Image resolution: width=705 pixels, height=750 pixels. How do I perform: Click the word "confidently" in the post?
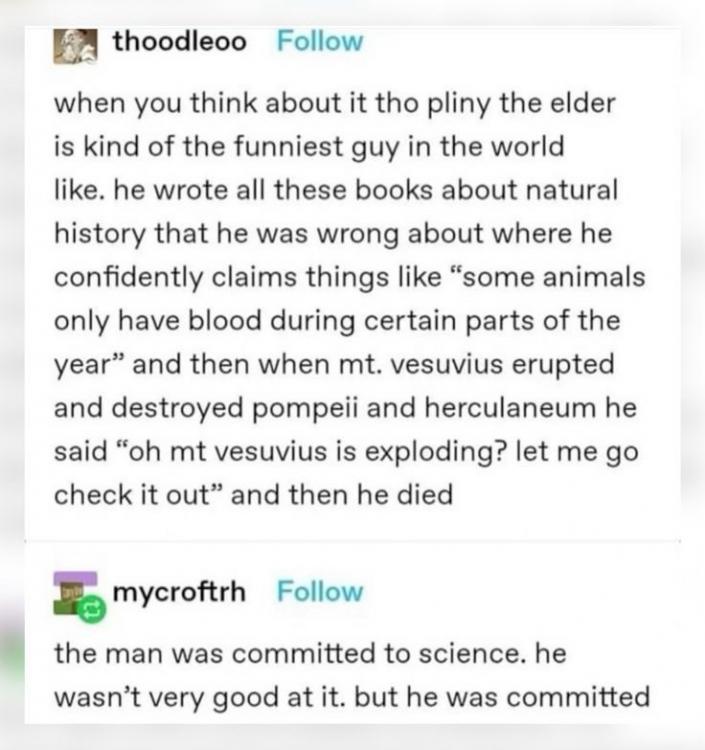click(129, 277)
